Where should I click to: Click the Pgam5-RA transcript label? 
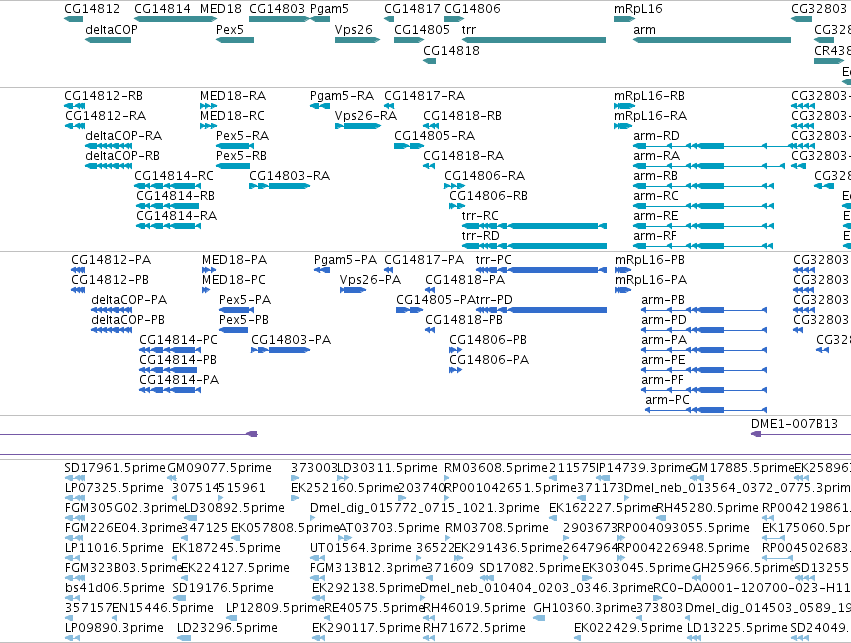[x=342, y=96]
